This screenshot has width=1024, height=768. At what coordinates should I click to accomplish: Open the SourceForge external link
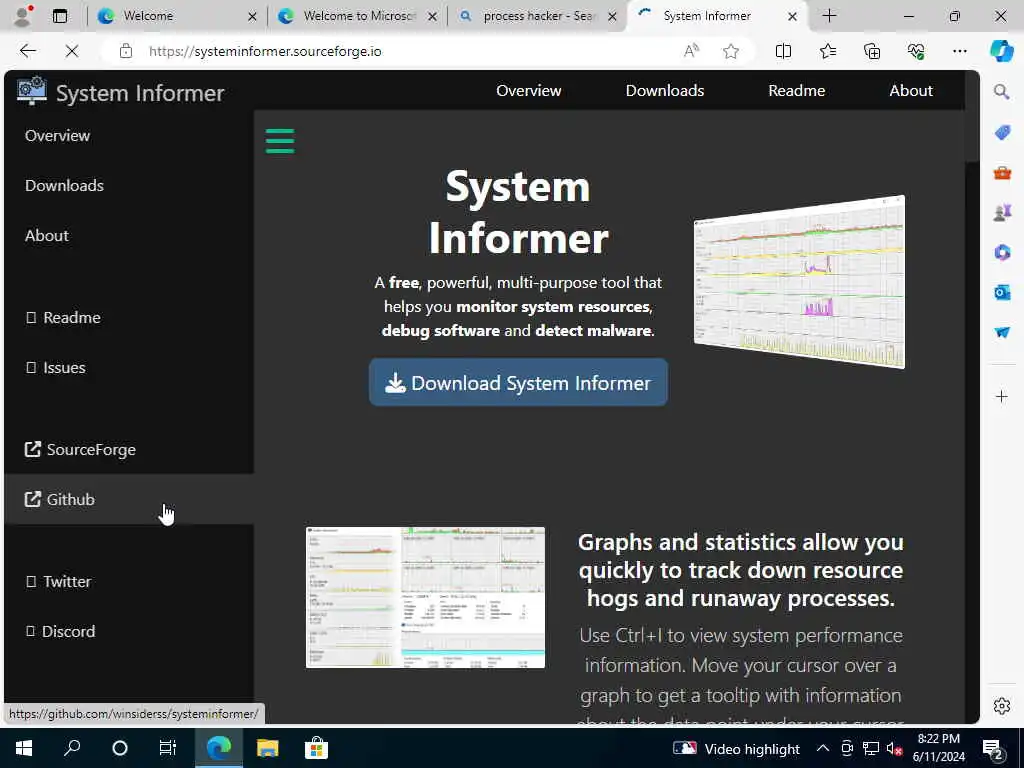80,449
